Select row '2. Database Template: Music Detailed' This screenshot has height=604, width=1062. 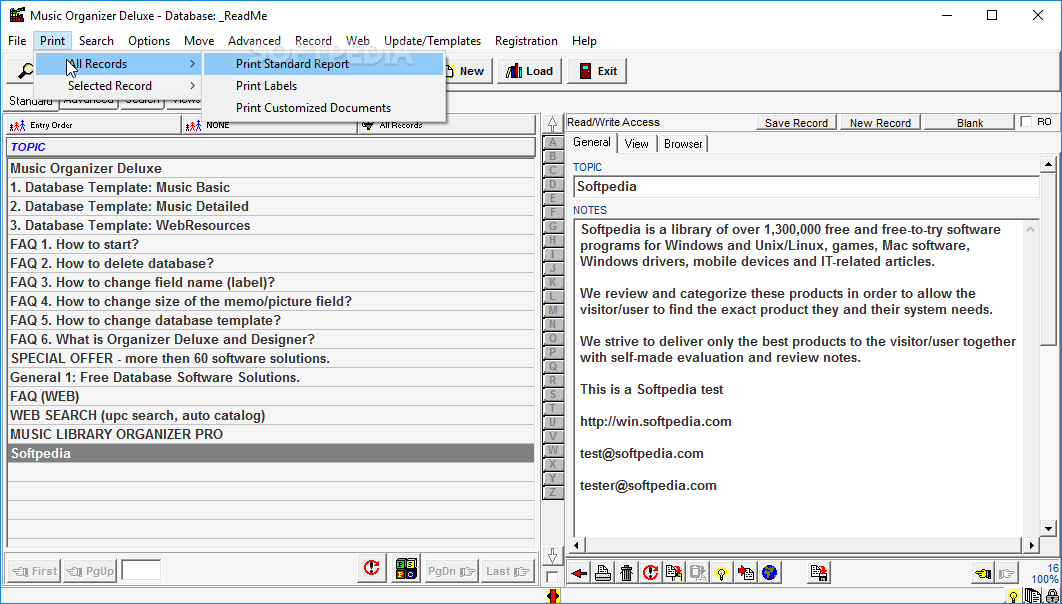point(271,207)
